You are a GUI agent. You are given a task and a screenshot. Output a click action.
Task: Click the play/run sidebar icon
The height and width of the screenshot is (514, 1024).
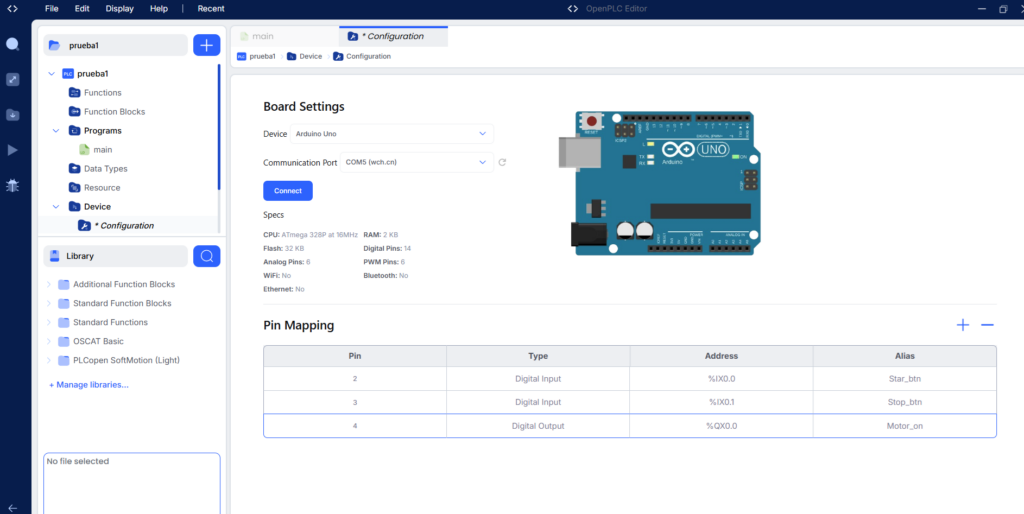(x=12, y=150)
